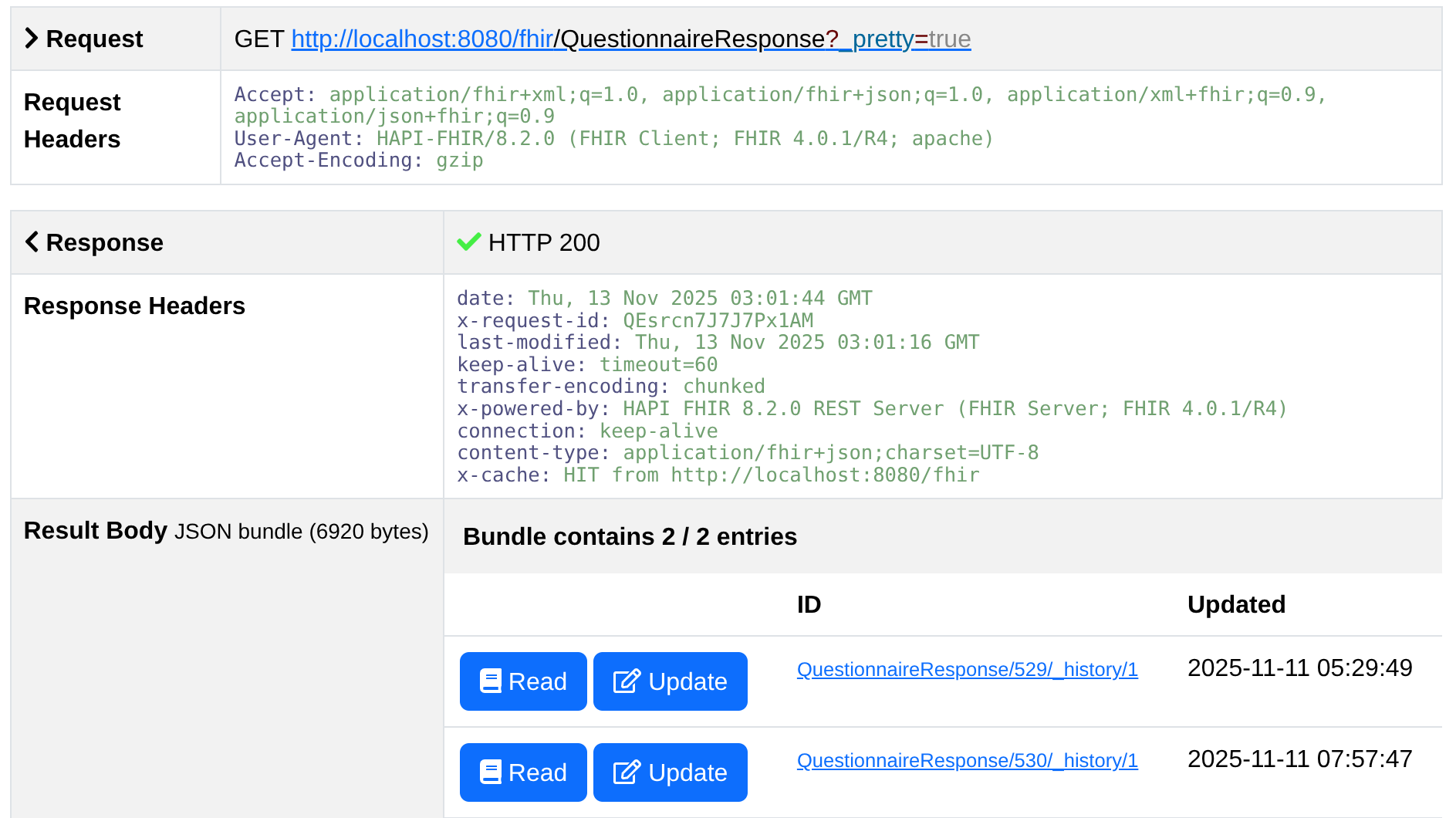Screen dimensions: 1456x818
Task: Click the pencil icon on the Update button for QuestionnaireResponse/529
Action: (626, 681)
